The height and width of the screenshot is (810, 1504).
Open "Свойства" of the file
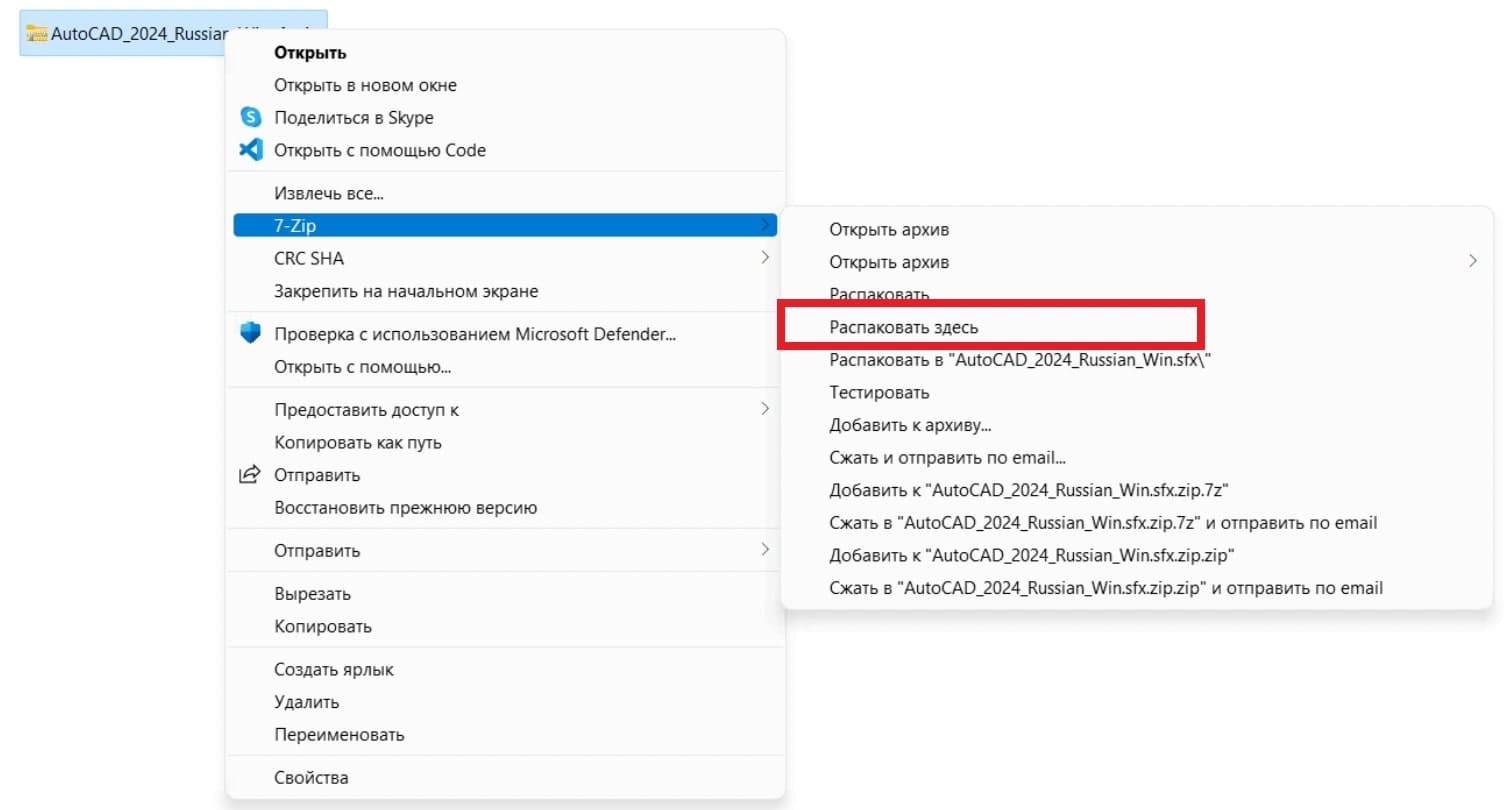[311, 777]
